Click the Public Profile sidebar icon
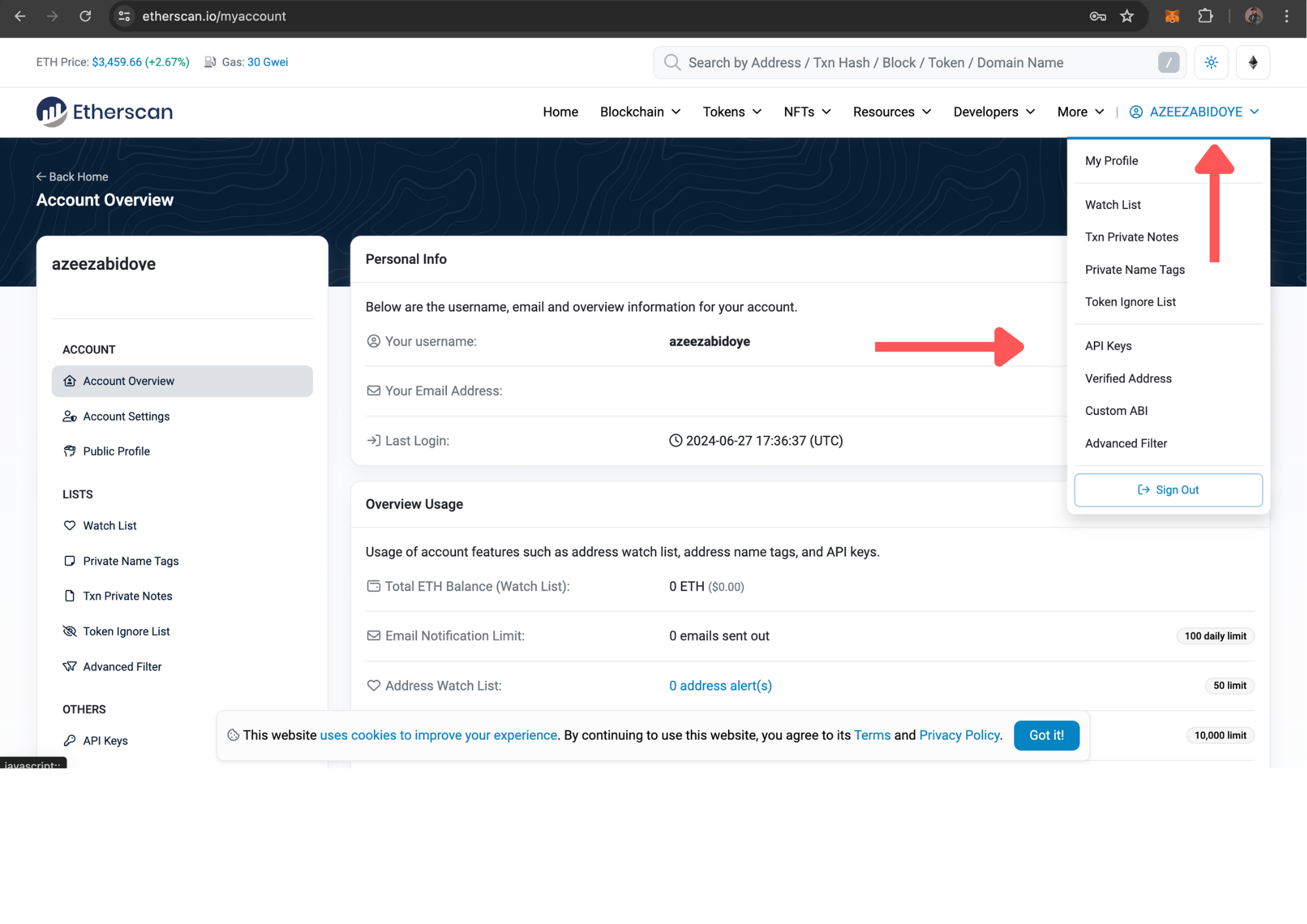 pyautogui.click(x=70, y=451)
